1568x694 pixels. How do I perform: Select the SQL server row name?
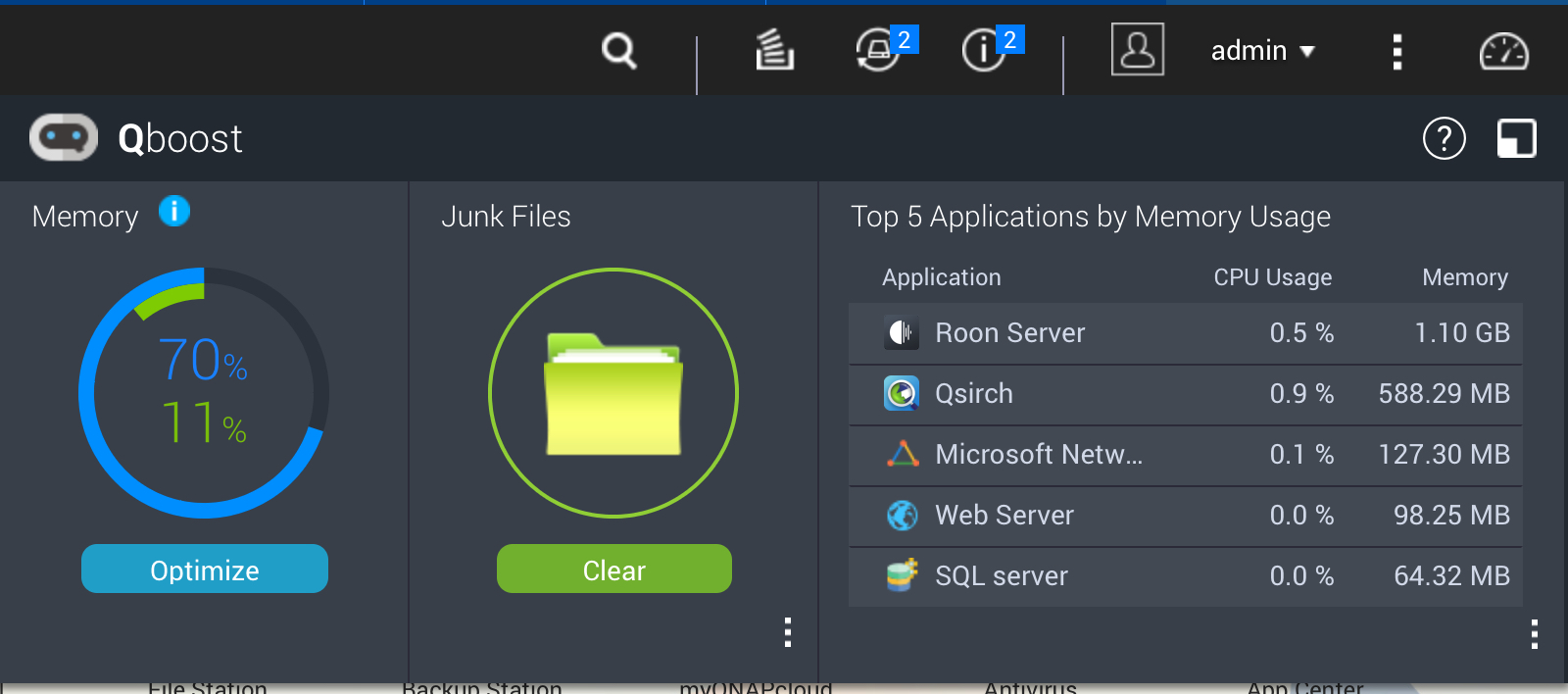[1002, 576]
